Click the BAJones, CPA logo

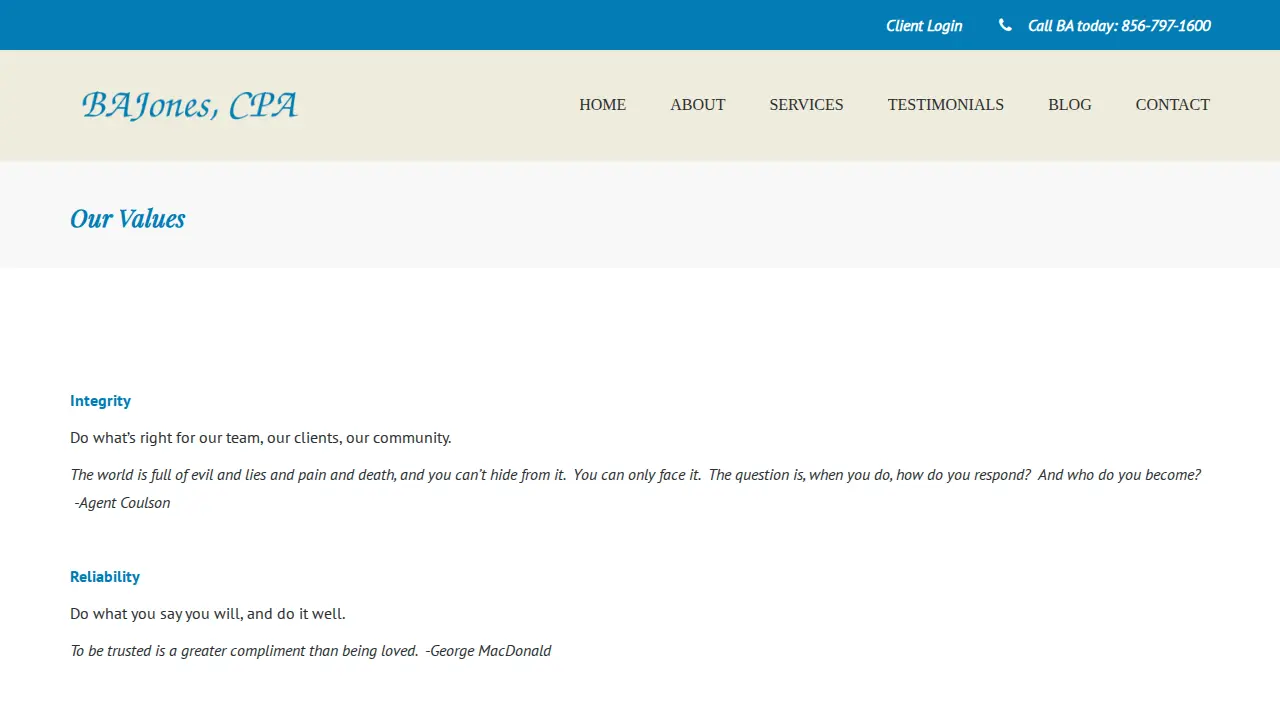[x=190, y=105]
